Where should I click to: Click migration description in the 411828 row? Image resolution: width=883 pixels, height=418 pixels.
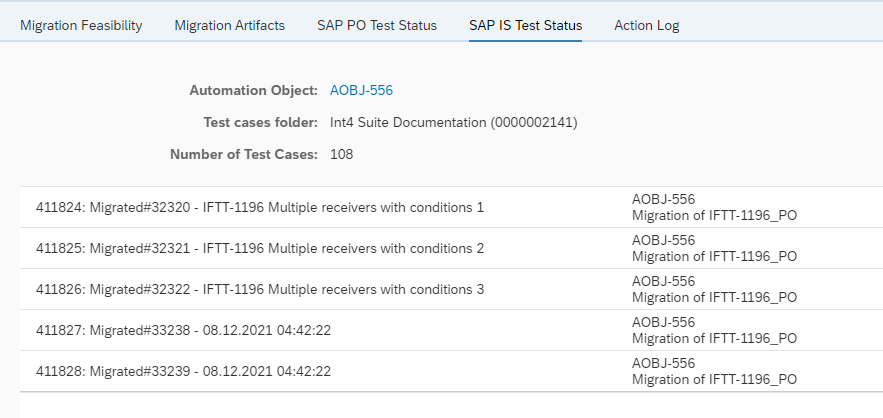(714, 379)
